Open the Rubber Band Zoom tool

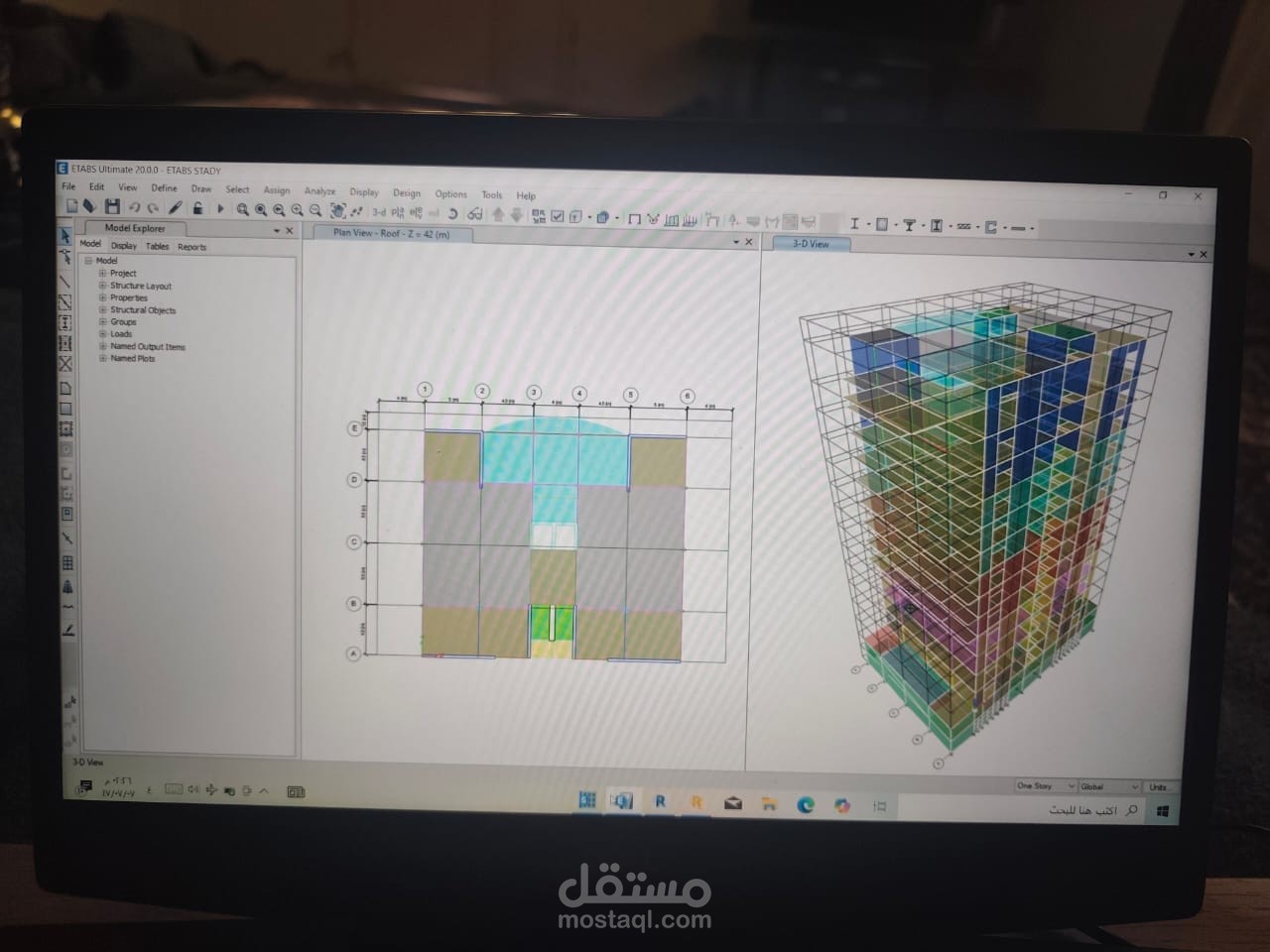[242, 208]
